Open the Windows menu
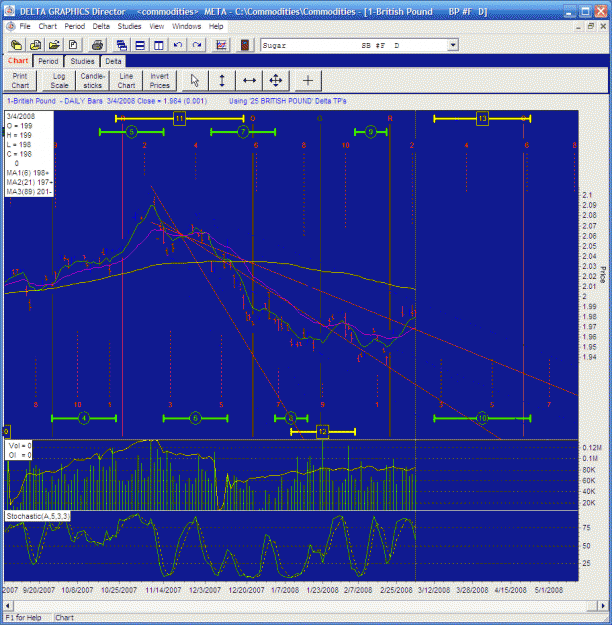This screenshot has height=625, width=612. click(187, 26)
